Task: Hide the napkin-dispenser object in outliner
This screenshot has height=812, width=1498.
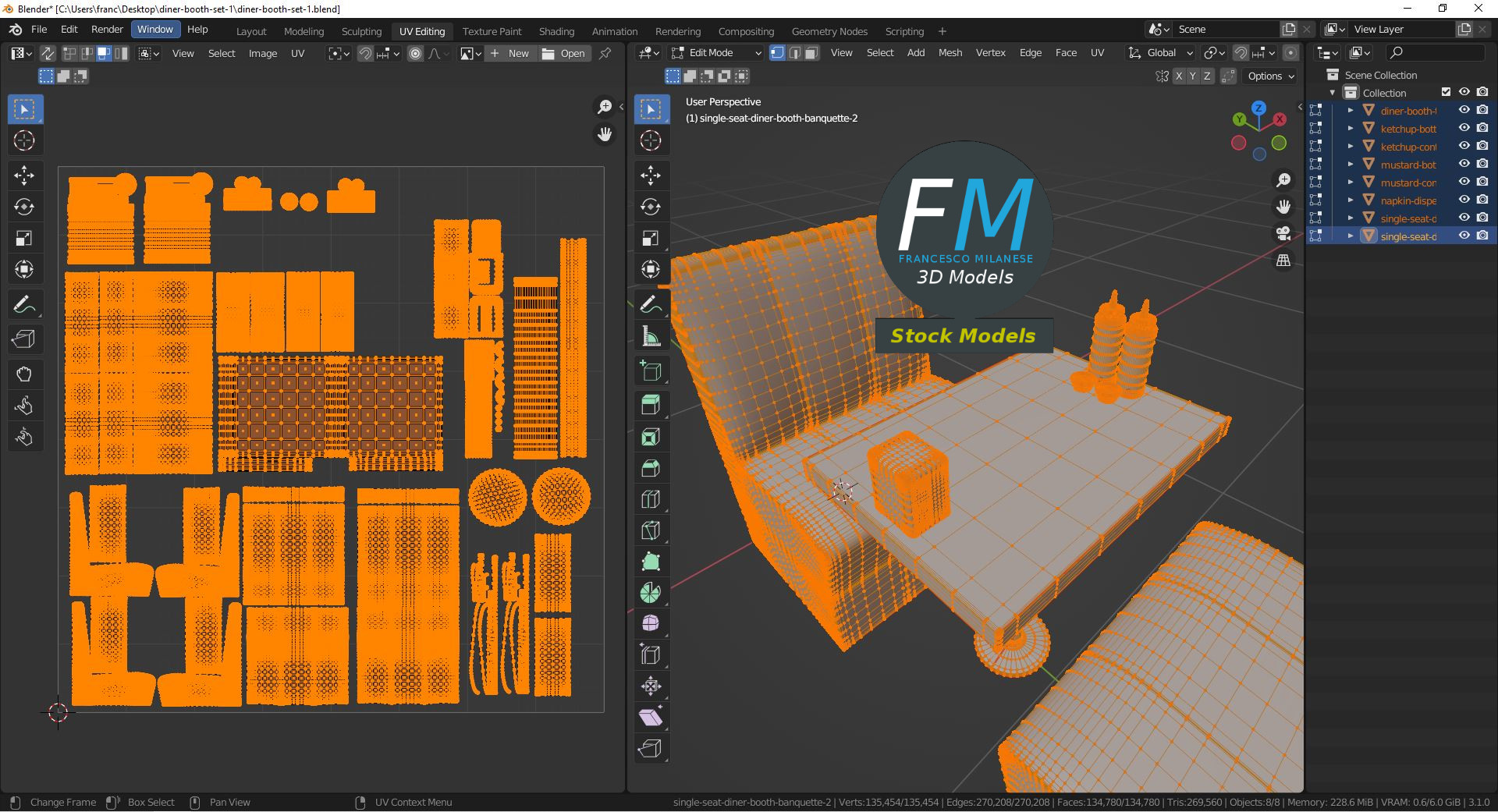Action: coord(1464,200)
